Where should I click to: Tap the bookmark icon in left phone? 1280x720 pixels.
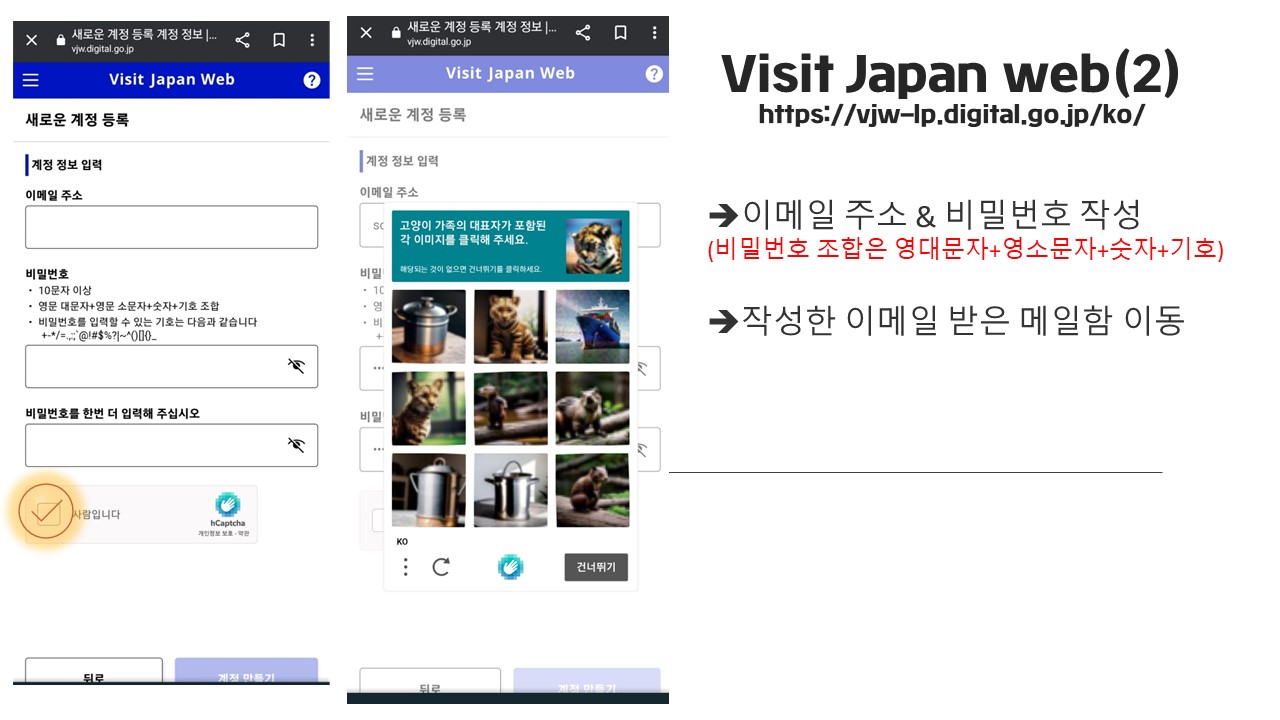click(x=279, y=40)
